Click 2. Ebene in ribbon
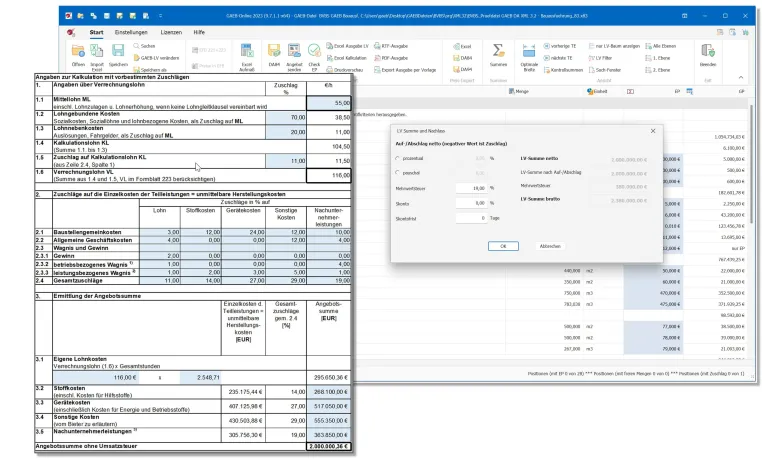The image size is (762, 459). click(x=658, y=70)
